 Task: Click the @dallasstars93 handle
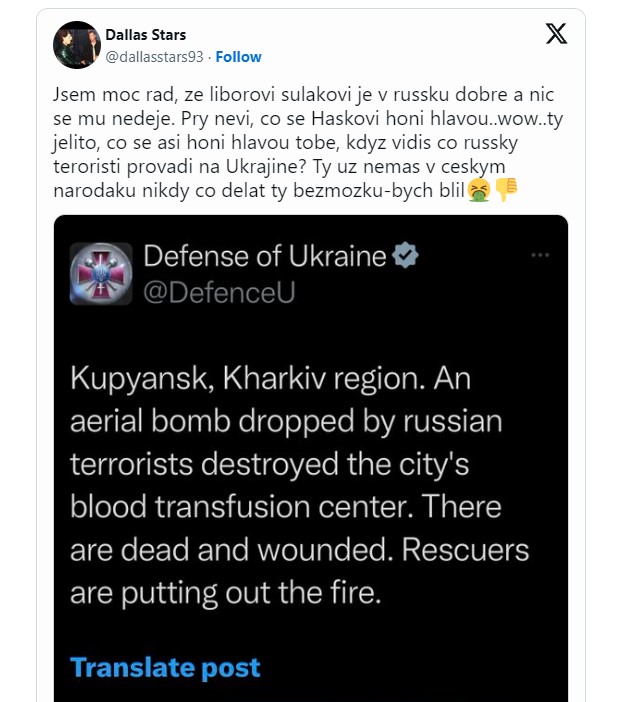pos(155,57)
